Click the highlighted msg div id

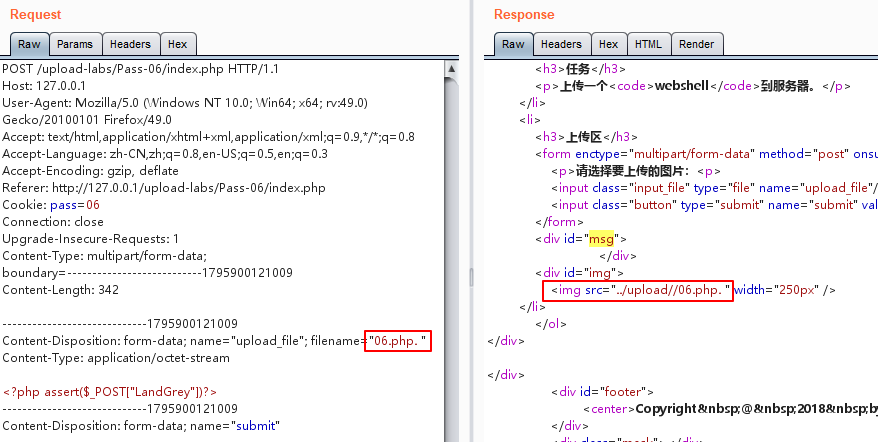coord(601,239)
